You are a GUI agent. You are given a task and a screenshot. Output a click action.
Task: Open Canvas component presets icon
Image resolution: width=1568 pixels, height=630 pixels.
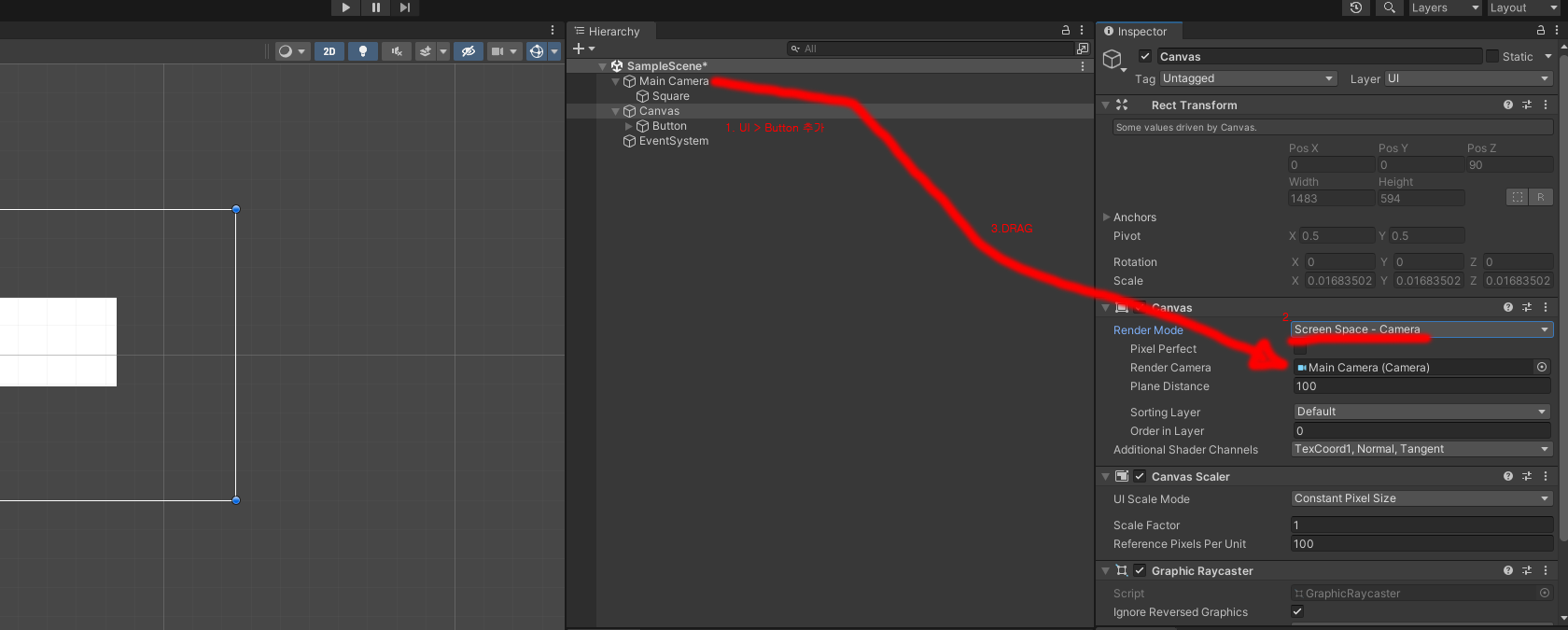[1527, 307]
